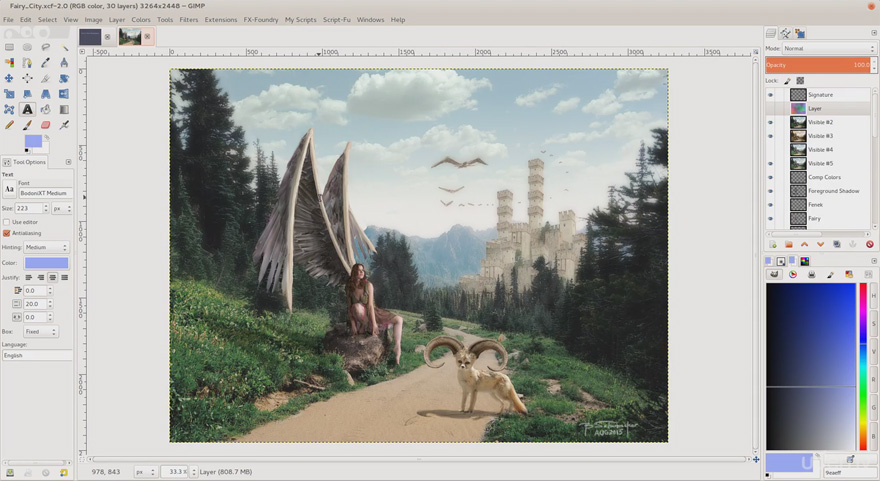
Task: Open the Box dropdown set to Fixed
Action: tap(40, 332)
